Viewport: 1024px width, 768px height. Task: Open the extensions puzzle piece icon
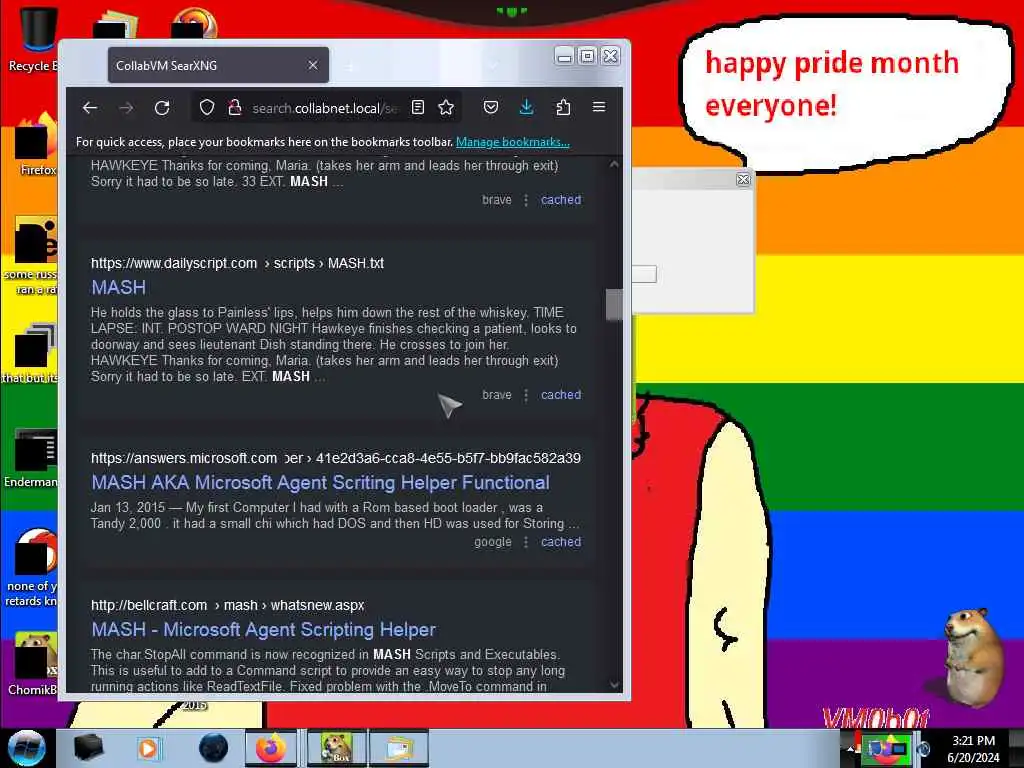click(x=563, y=108)
